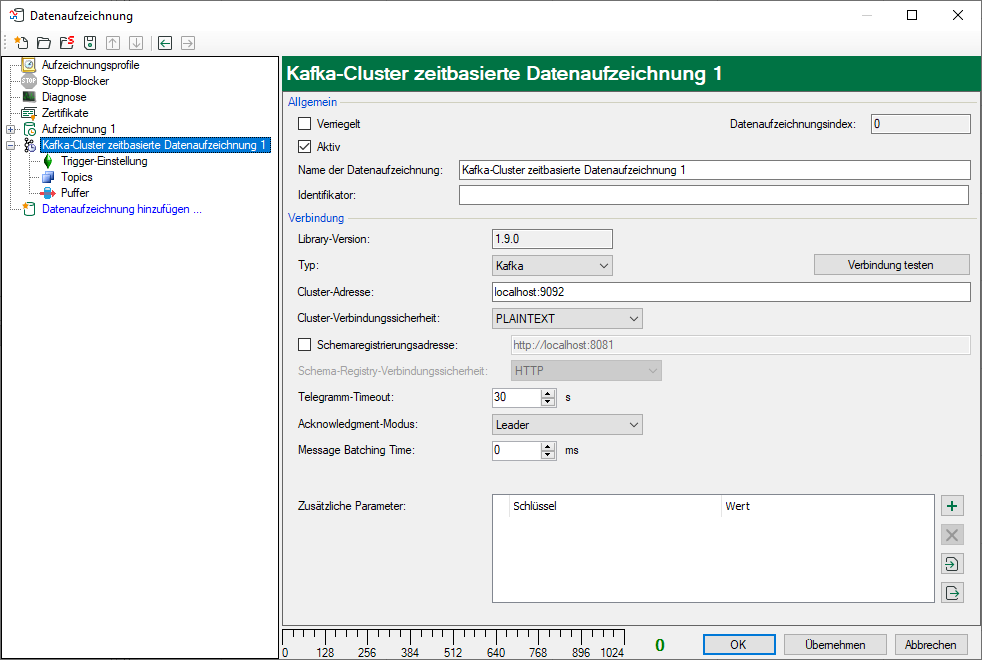Image resolution: width=982 pixels, height=660 pixels.
Task: Enable the Verriegelt checkbox
Action: pos(305,124)
